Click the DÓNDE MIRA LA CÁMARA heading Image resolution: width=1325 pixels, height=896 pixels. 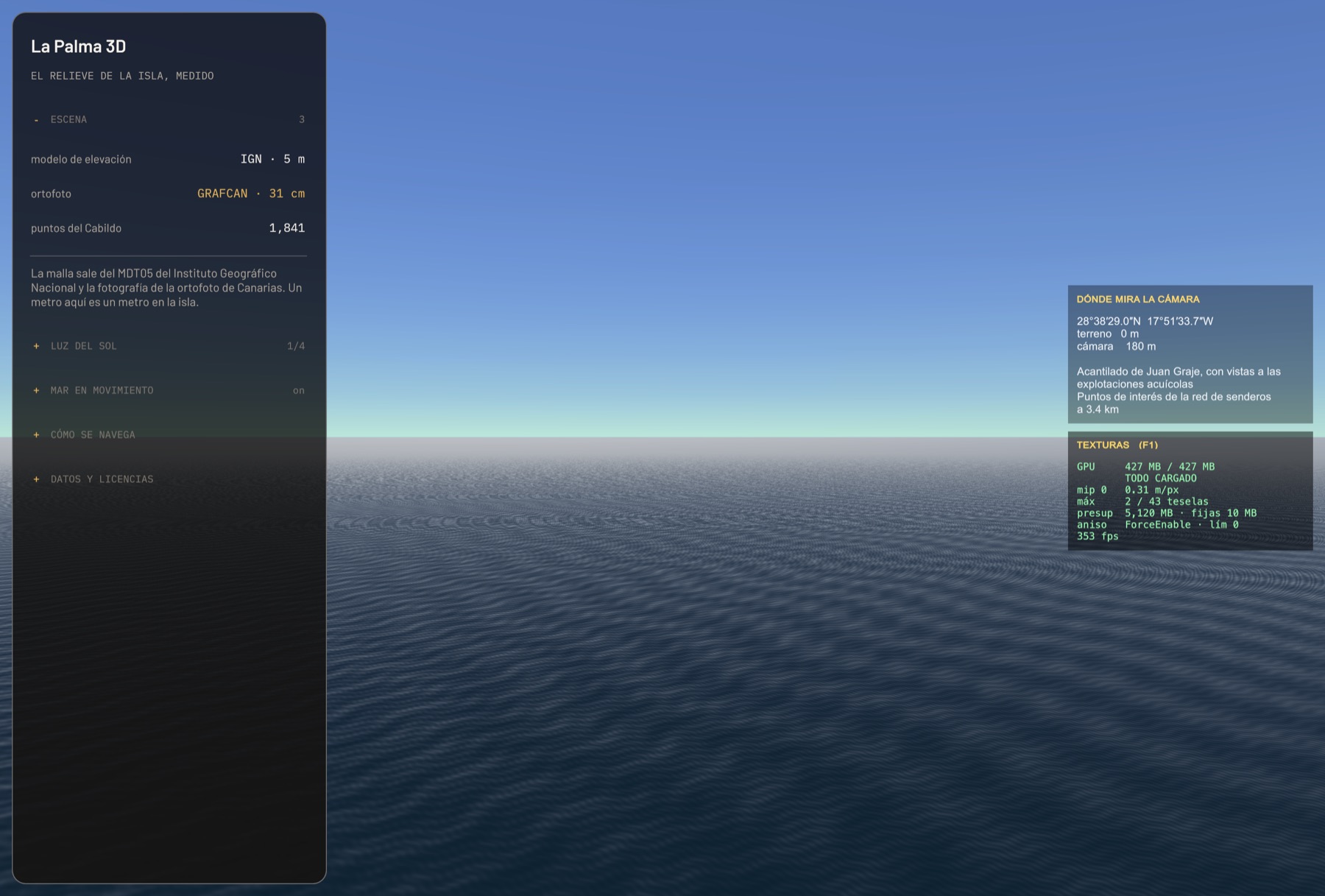[x=1138, y=300]
